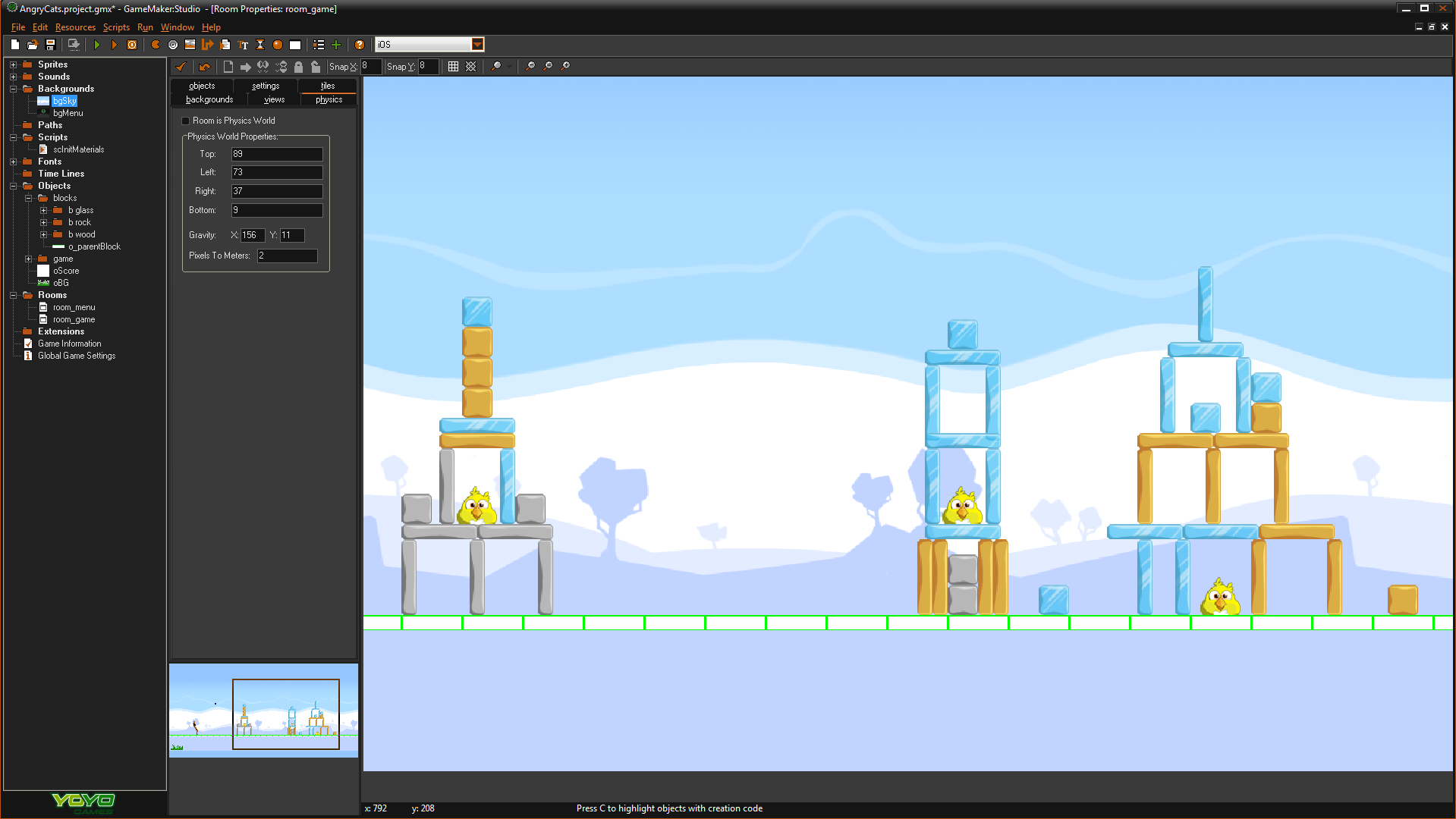Click the shift instances arrow icon

click(245, 66)
